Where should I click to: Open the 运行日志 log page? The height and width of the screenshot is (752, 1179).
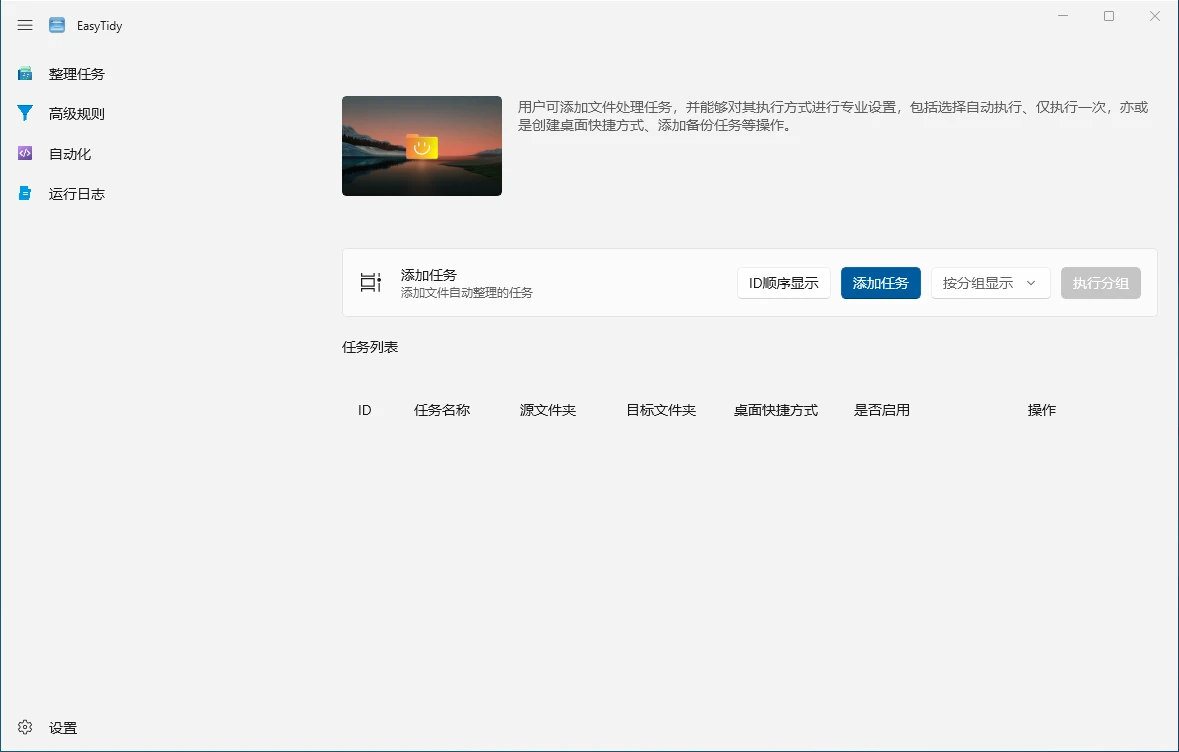(x=76, y=194)
